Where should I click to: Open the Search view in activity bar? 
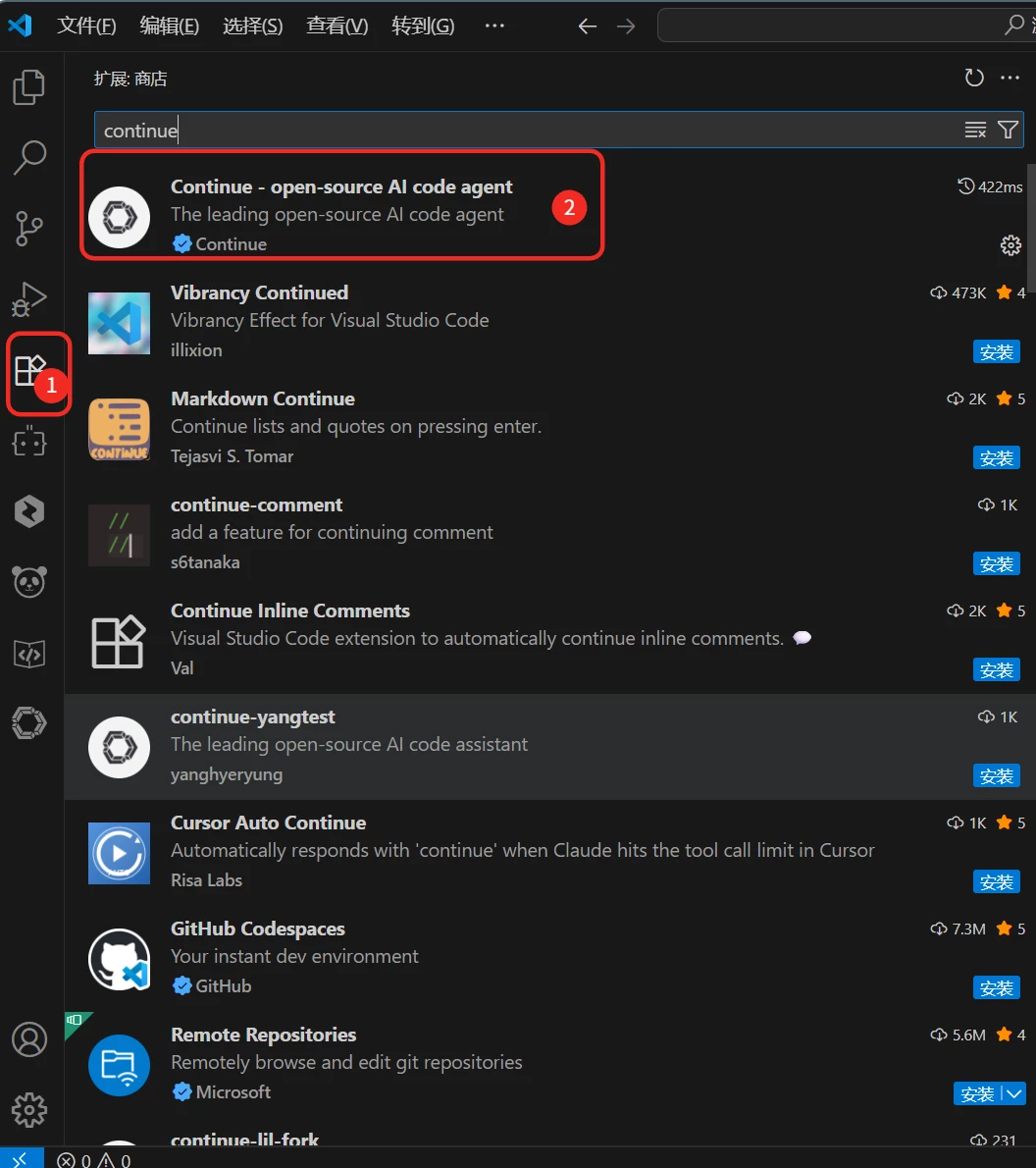(x=29, y=157)
